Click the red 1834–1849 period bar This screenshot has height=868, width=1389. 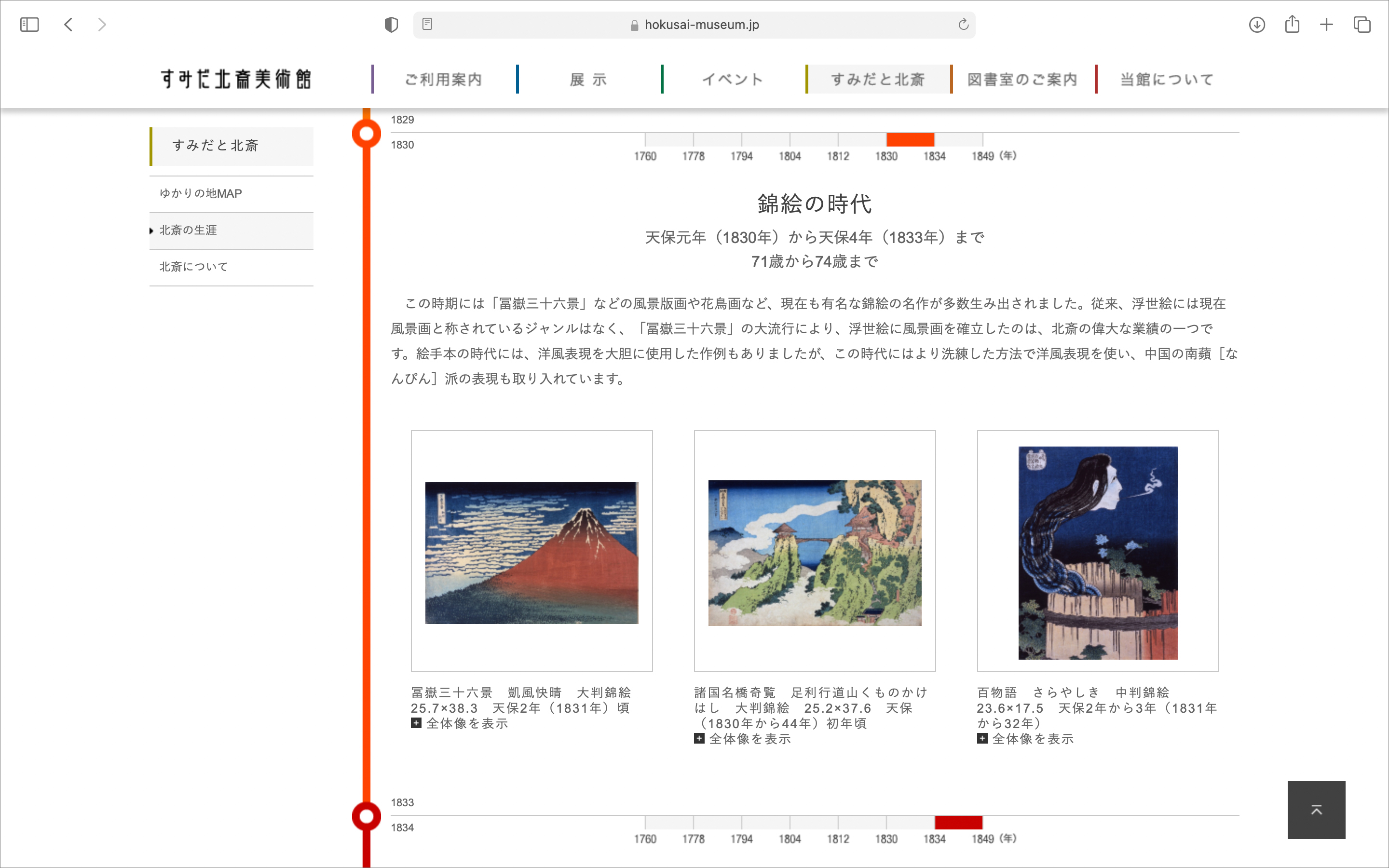[x=958, y=823]
